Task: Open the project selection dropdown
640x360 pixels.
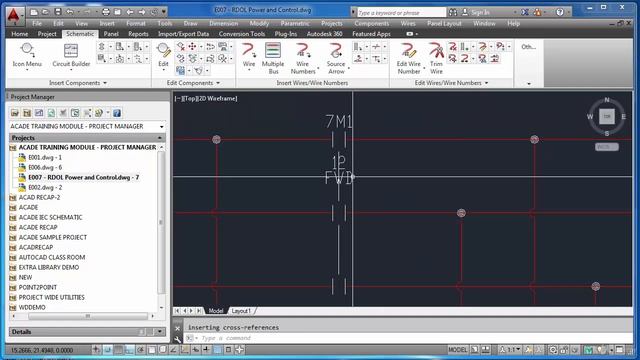Action: click(x=162, y=127)
